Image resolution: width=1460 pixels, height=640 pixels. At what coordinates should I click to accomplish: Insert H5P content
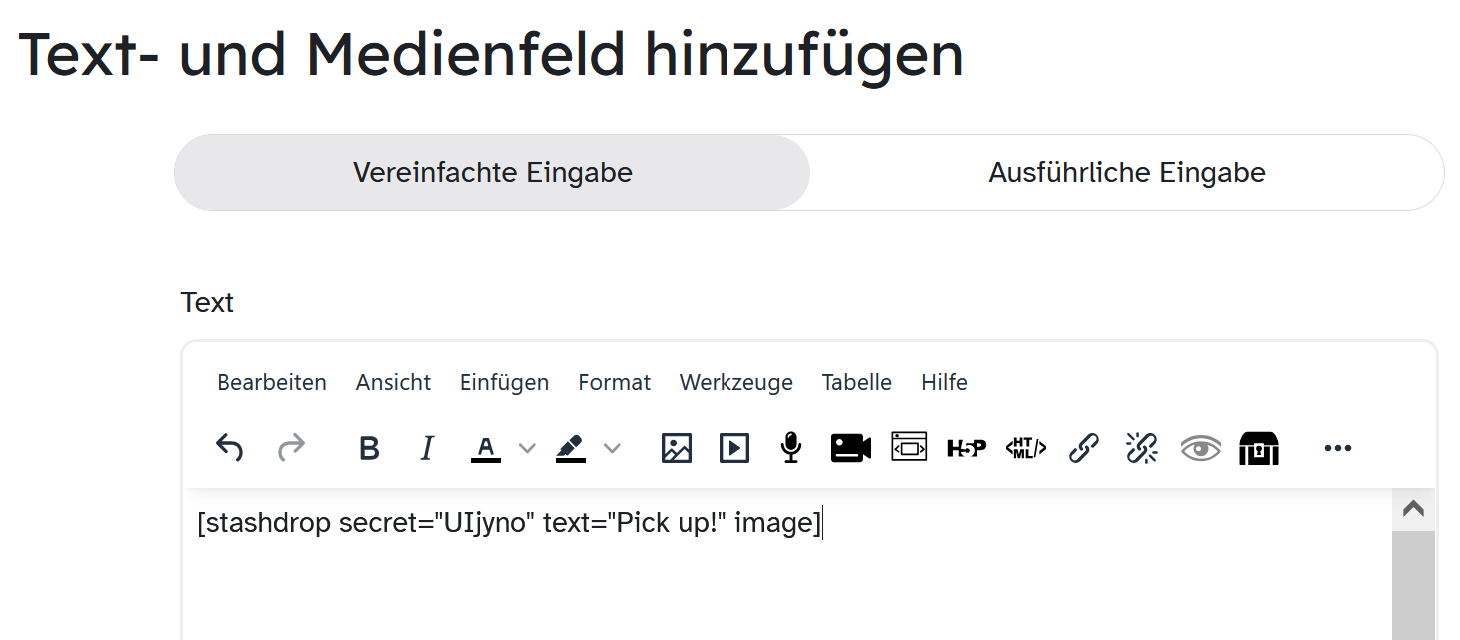point(966,448)
